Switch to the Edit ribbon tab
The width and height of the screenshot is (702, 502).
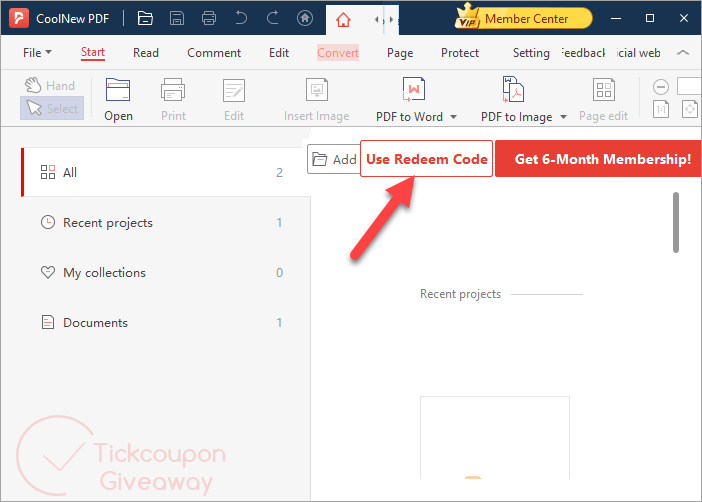pyautogui.click(x=278, y=53)
